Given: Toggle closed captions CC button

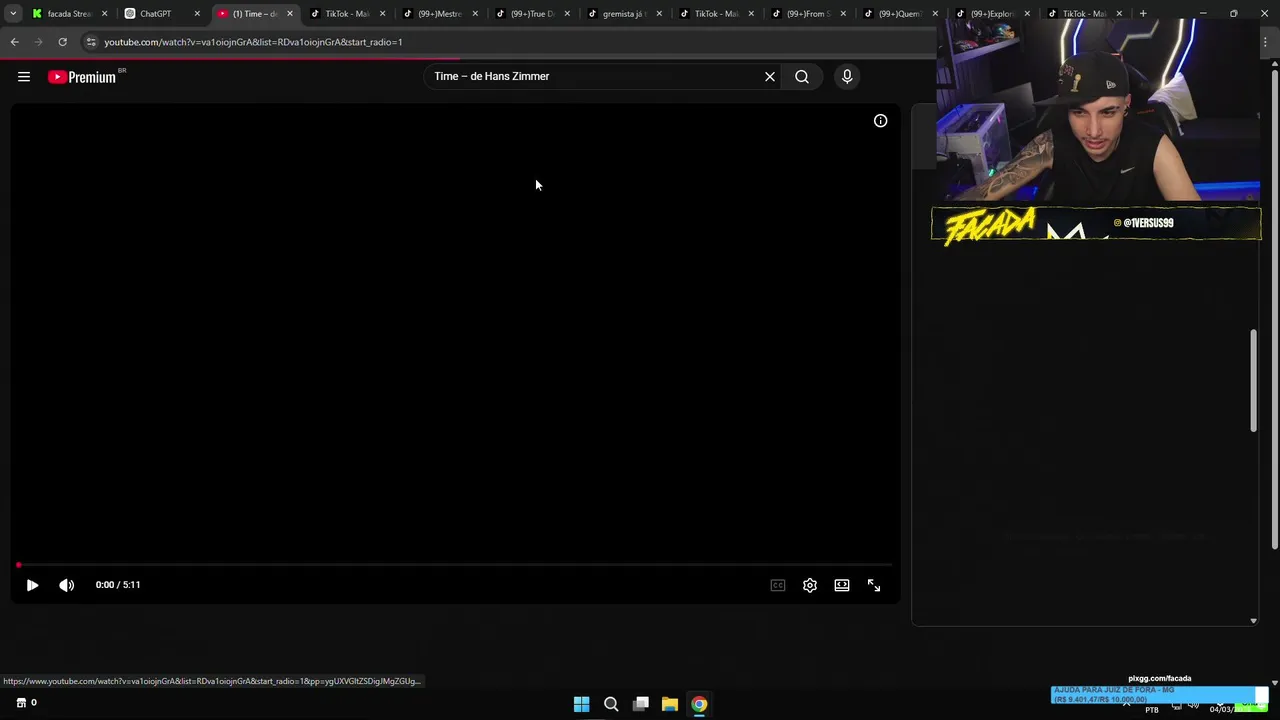Looking at the screenshot, I should [778, 585].
